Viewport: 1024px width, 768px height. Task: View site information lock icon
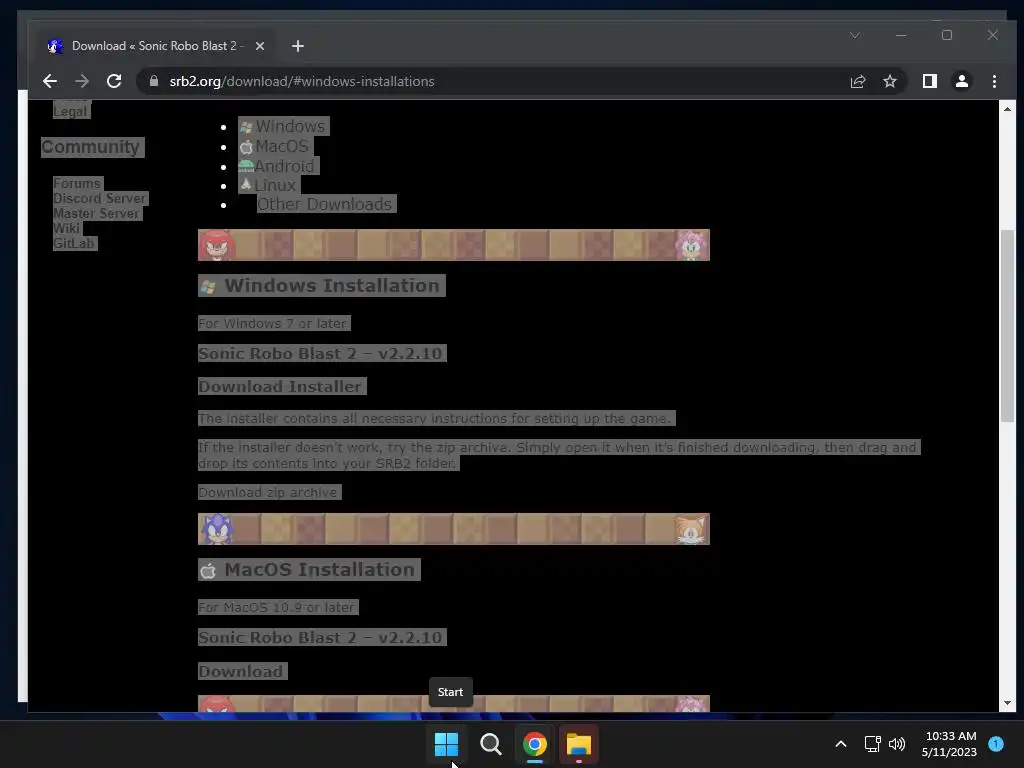click(154, 81)
